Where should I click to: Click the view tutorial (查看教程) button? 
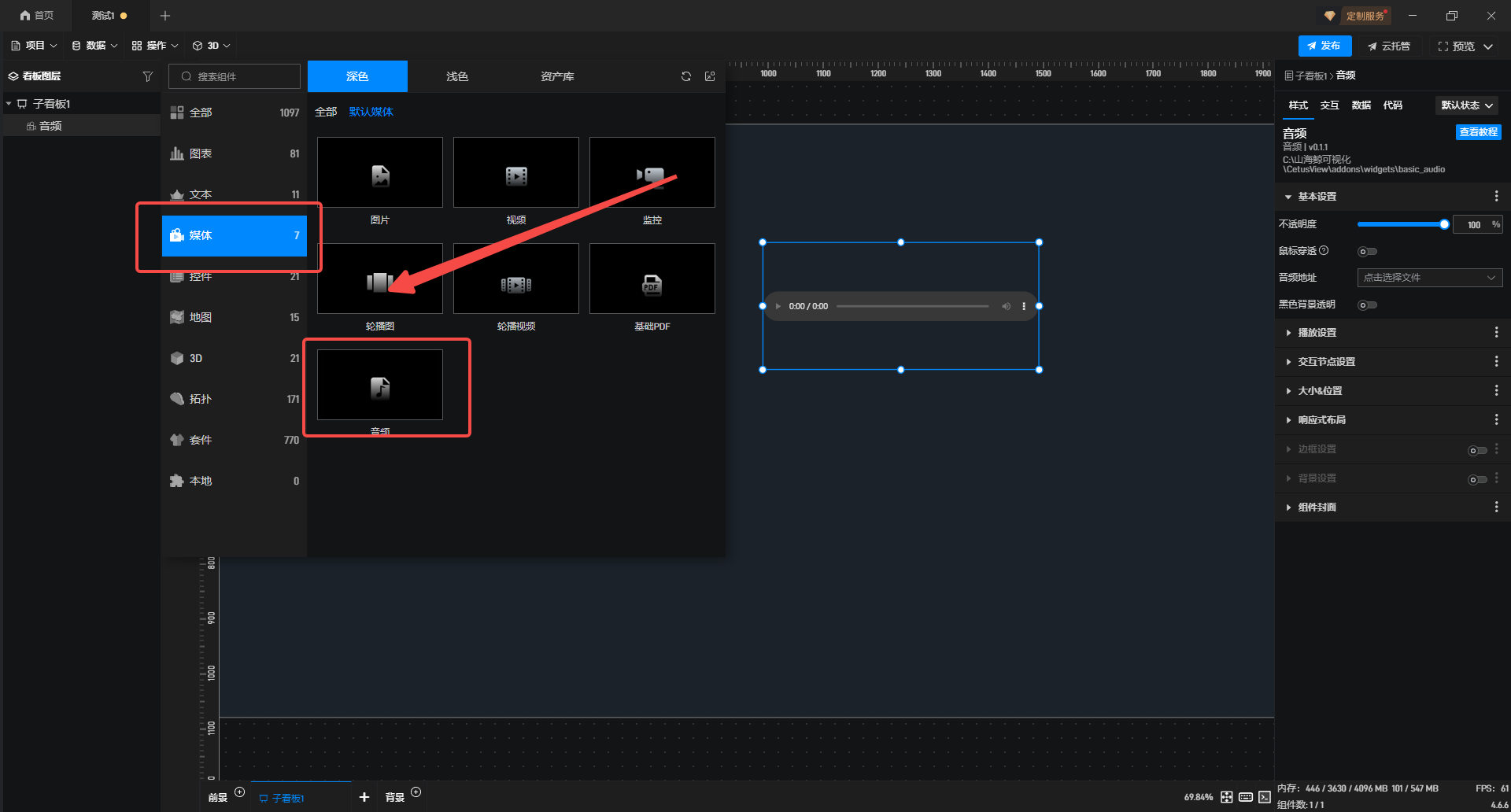[x=1478, y=132]
